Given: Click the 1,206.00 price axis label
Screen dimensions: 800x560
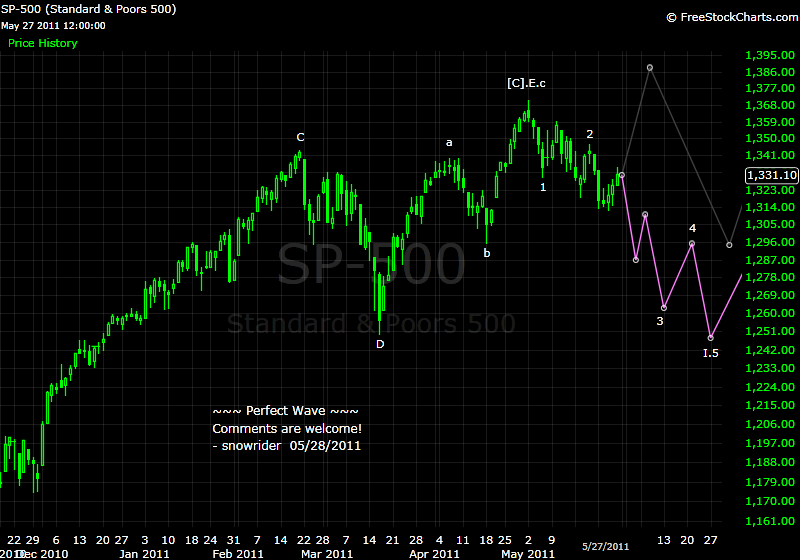Looking at the screenshot, I should click(770, 424).
